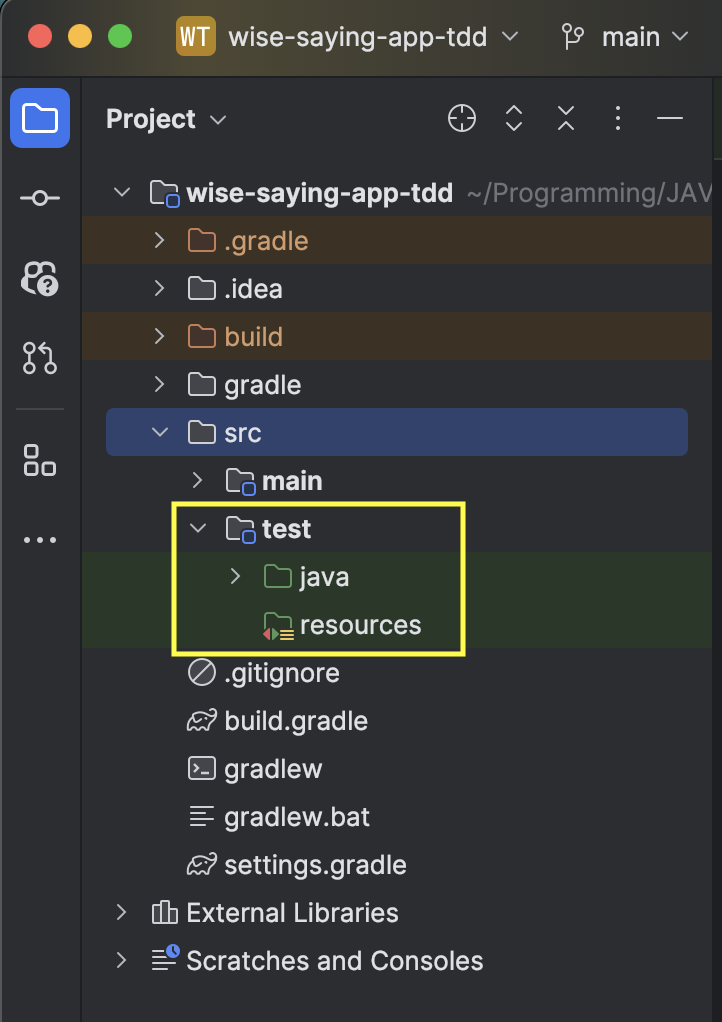This screenshot has height=1022, width=722.
Task: Select the .idea folder name
Action: pyautogui.click(x=253, y=289)
